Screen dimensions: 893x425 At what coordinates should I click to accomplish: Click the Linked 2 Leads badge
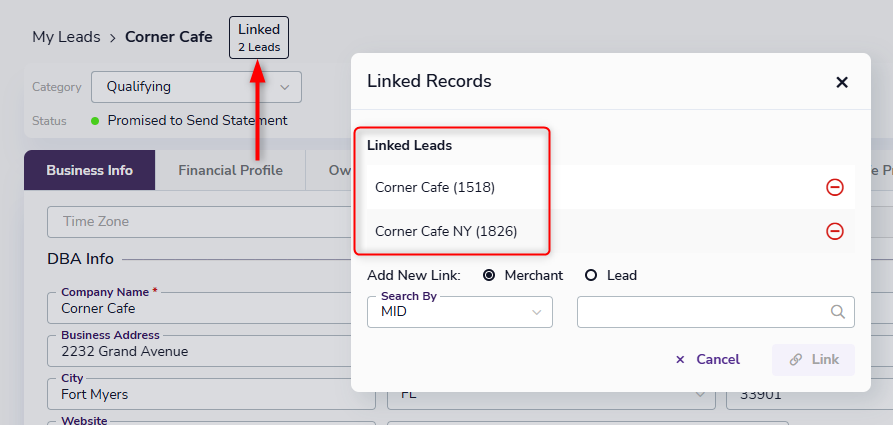(259, 38)
